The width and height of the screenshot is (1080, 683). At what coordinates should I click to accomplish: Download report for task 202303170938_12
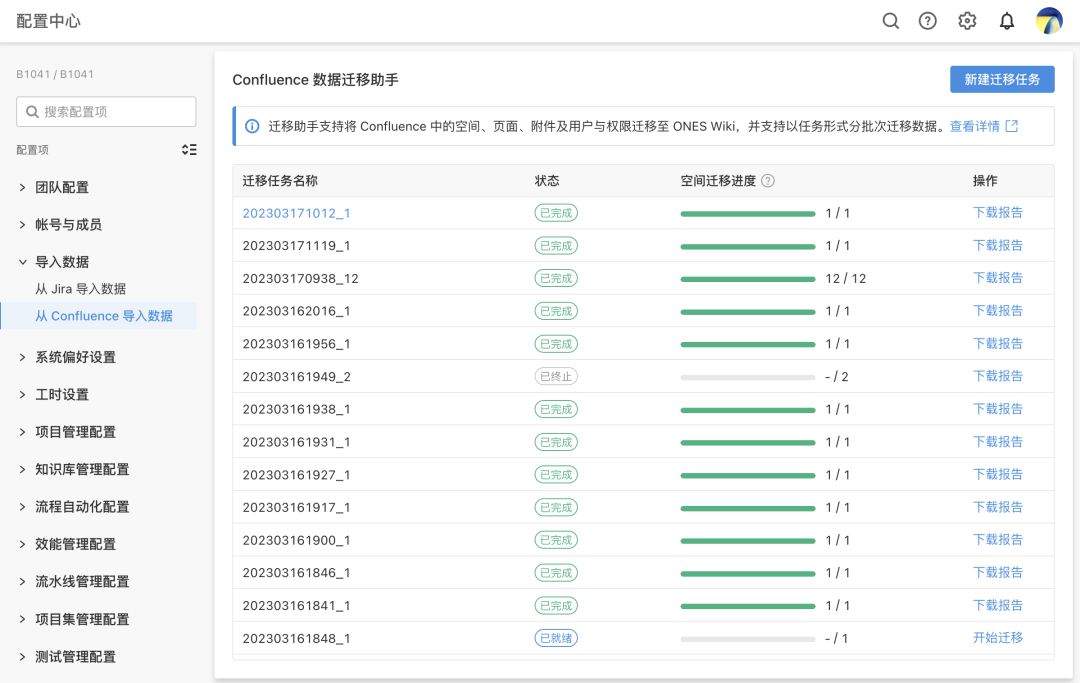click(997, 278)
